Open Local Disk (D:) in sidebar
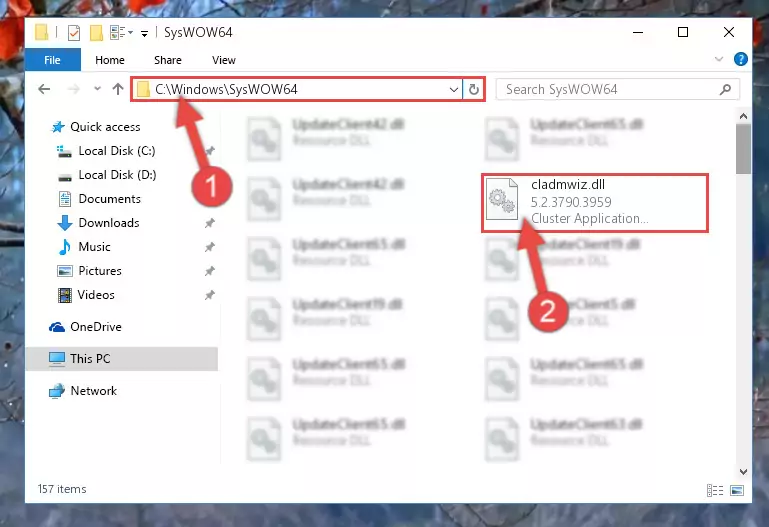 (x=117, y=175)
